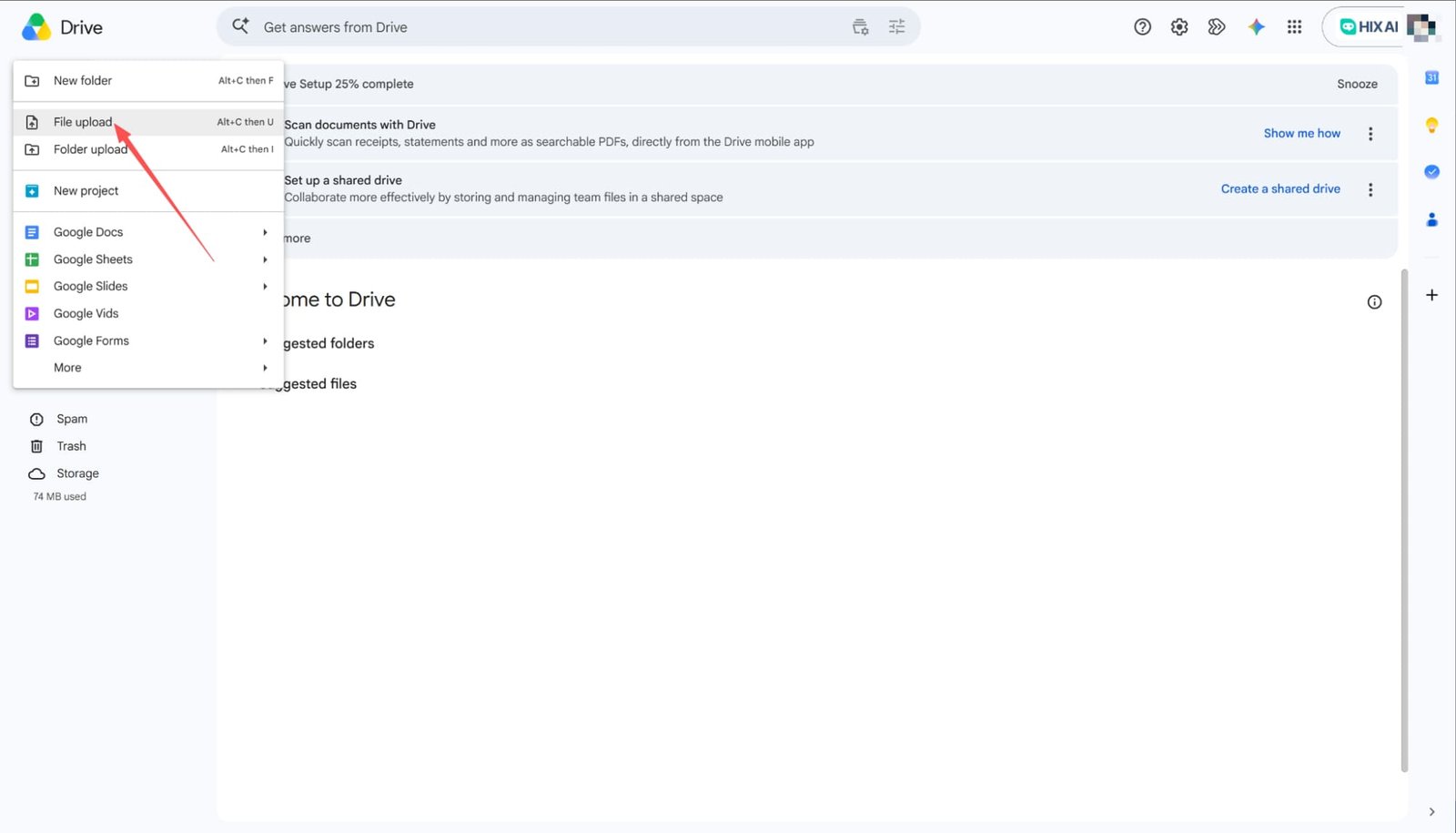Open the Calendar side panel icon
This screenshot has height=833, width=1456.
(x=1431, y=77)
